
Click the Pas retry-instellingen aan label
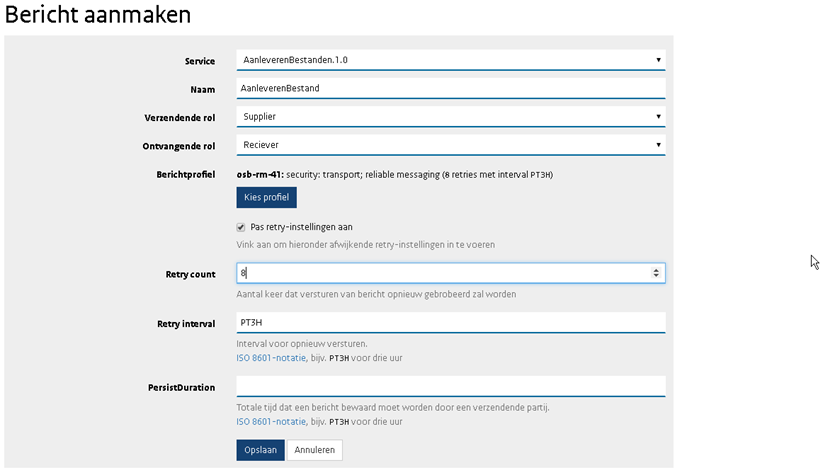pyautogui.click(x=301, y=227)
